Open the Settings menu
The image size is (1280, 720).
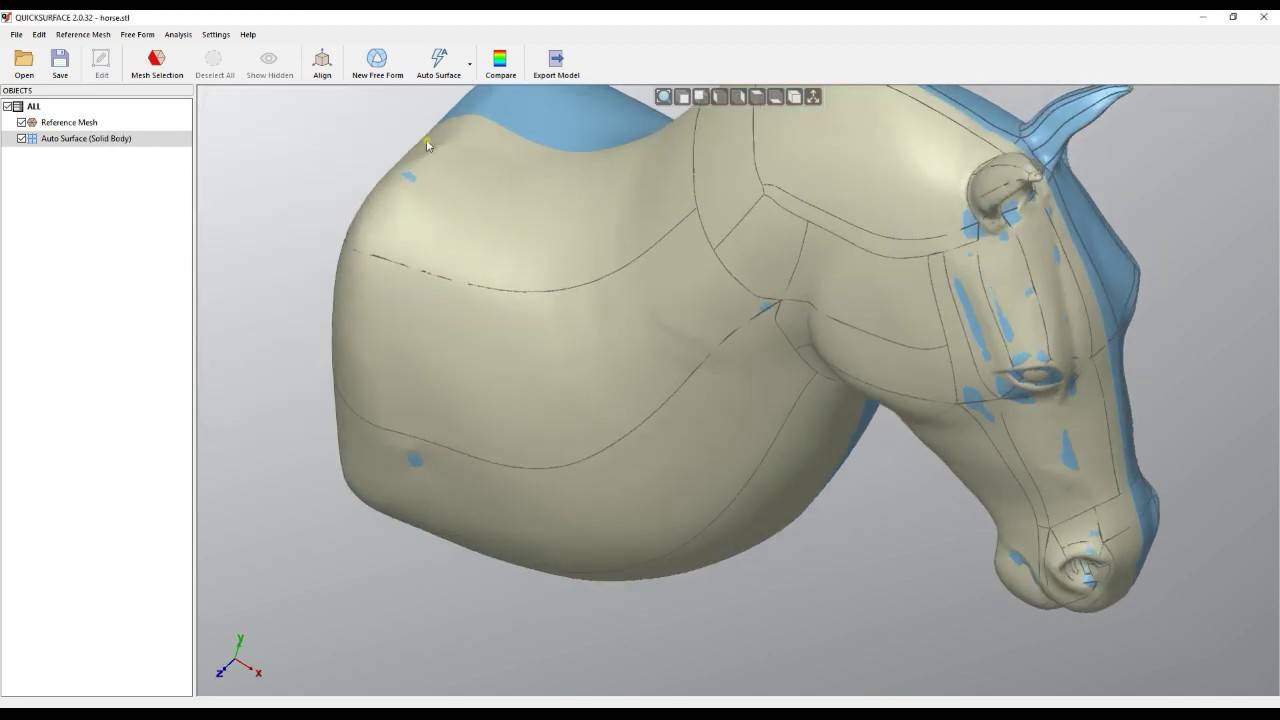216,35
